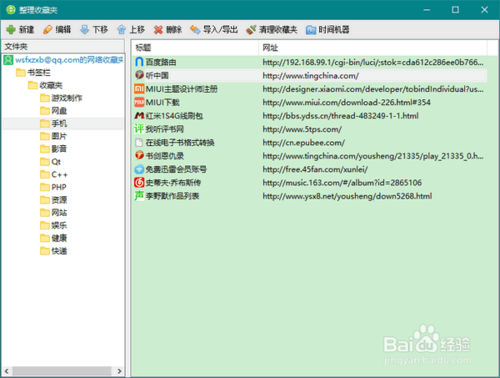Click URL http://cn.epubee.com/
The height and width of the screenshot is (378, 500).
point(304,143)
